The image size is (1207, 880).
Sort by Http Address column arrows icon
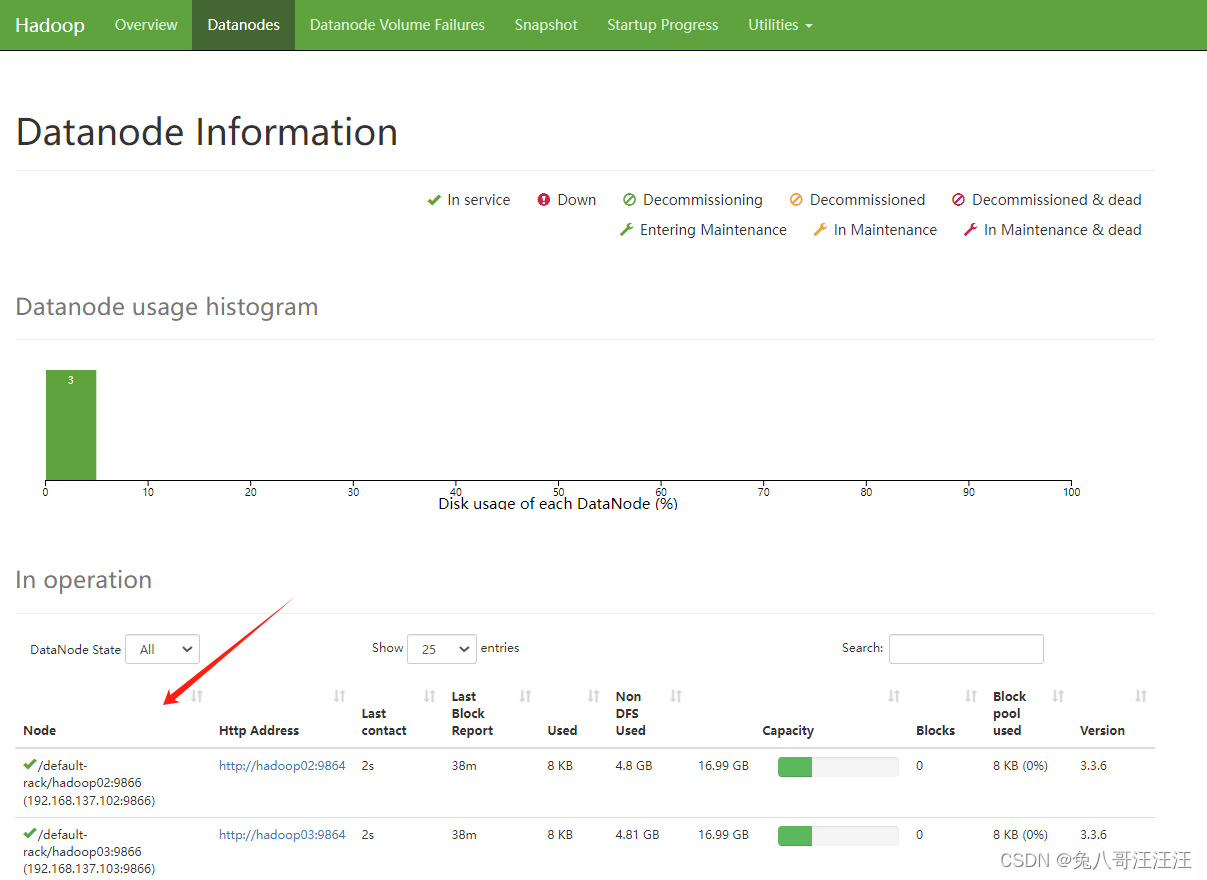pos(340,696)
